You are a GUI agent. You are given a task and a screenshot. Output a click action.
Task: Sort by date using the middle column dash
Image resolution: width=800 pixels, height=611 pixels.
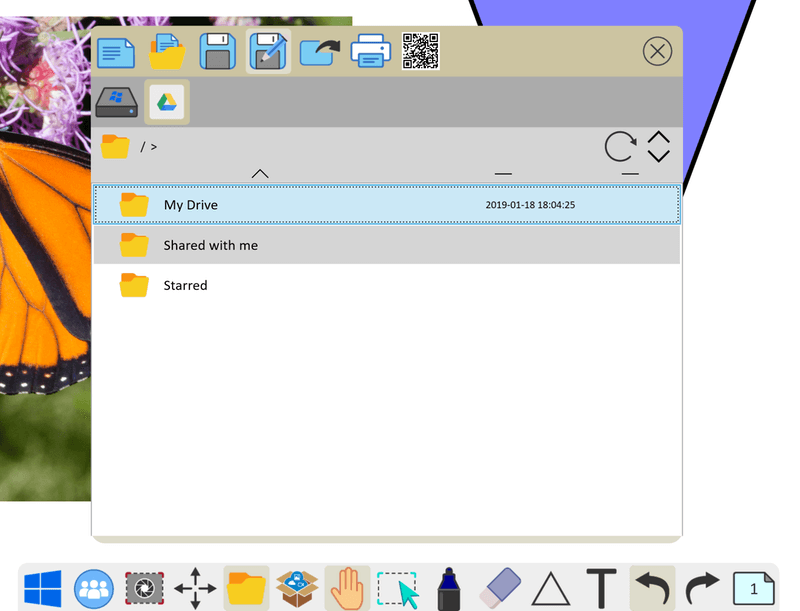pos(503,174)
